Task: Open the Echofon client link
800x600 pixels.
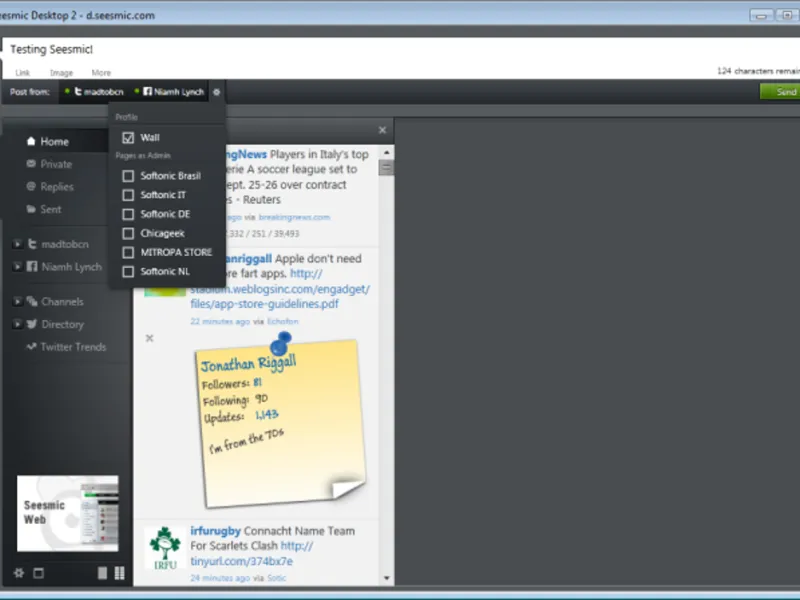Action: coord(283,321)
